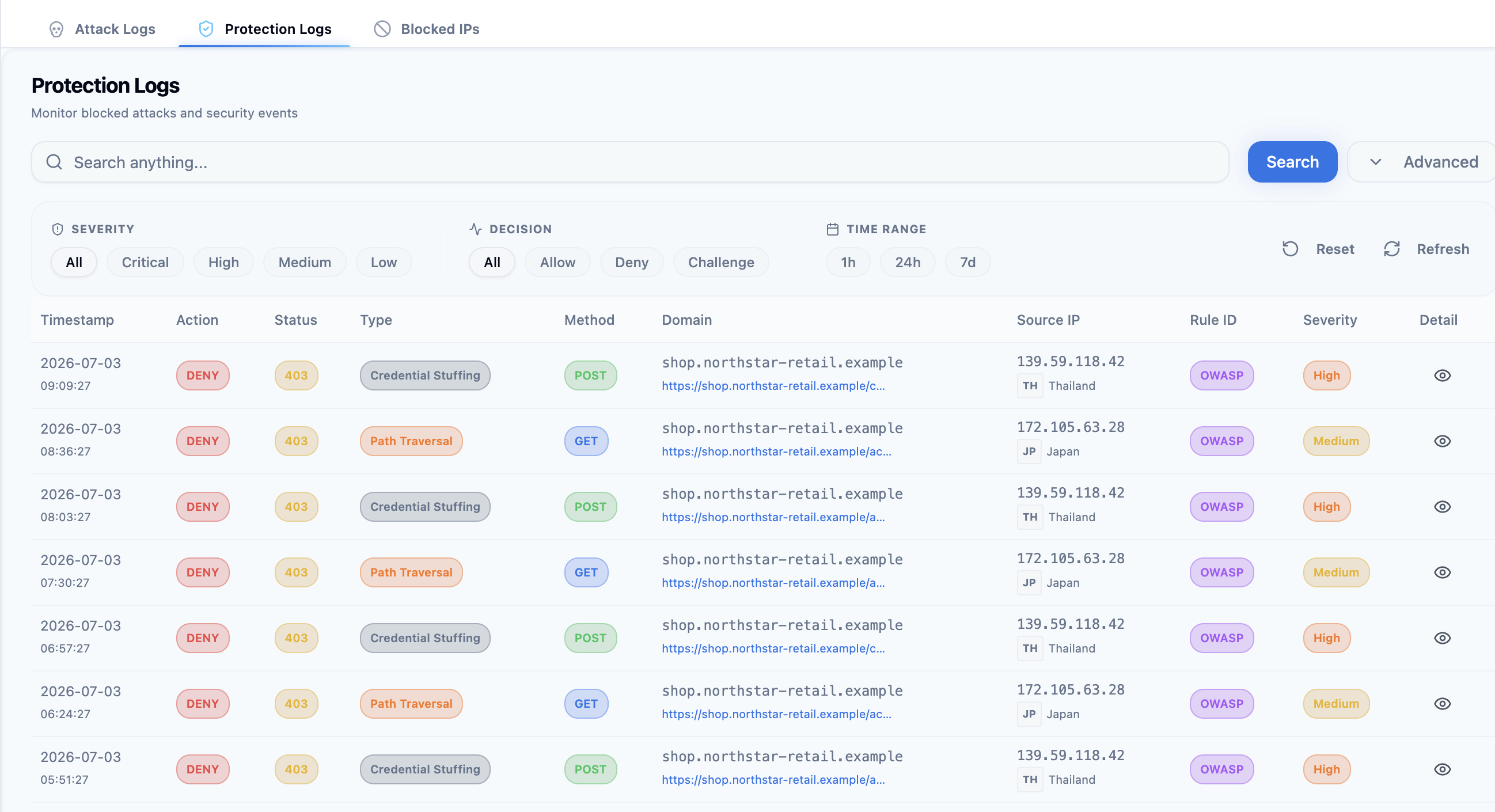
Task: Click the Reset filters button
Action: 1318,249
